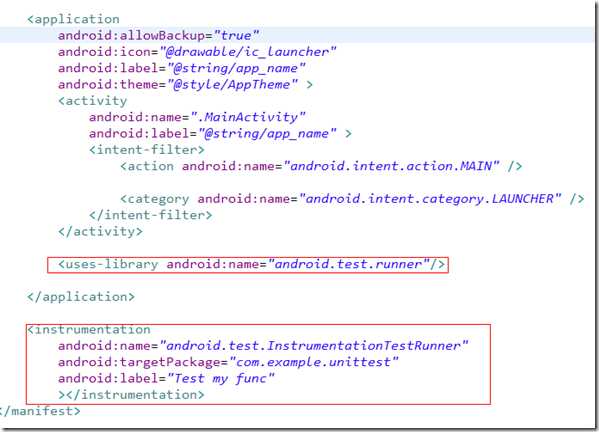Click the category android.intent.category.LAUNCHER line
599x432 pixels.
click(352, 199)
